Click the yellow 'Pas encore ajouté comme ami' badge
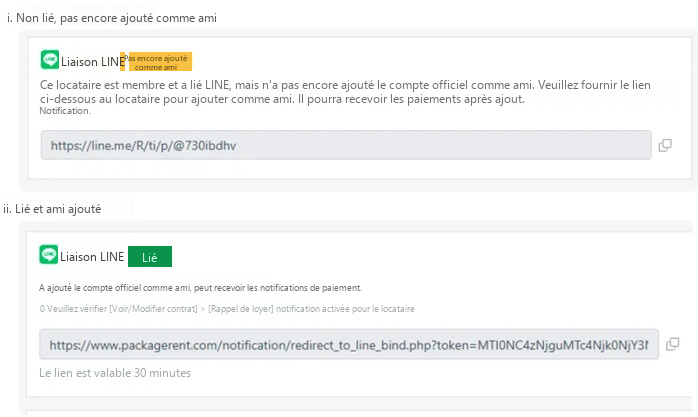 pos(156,61)
